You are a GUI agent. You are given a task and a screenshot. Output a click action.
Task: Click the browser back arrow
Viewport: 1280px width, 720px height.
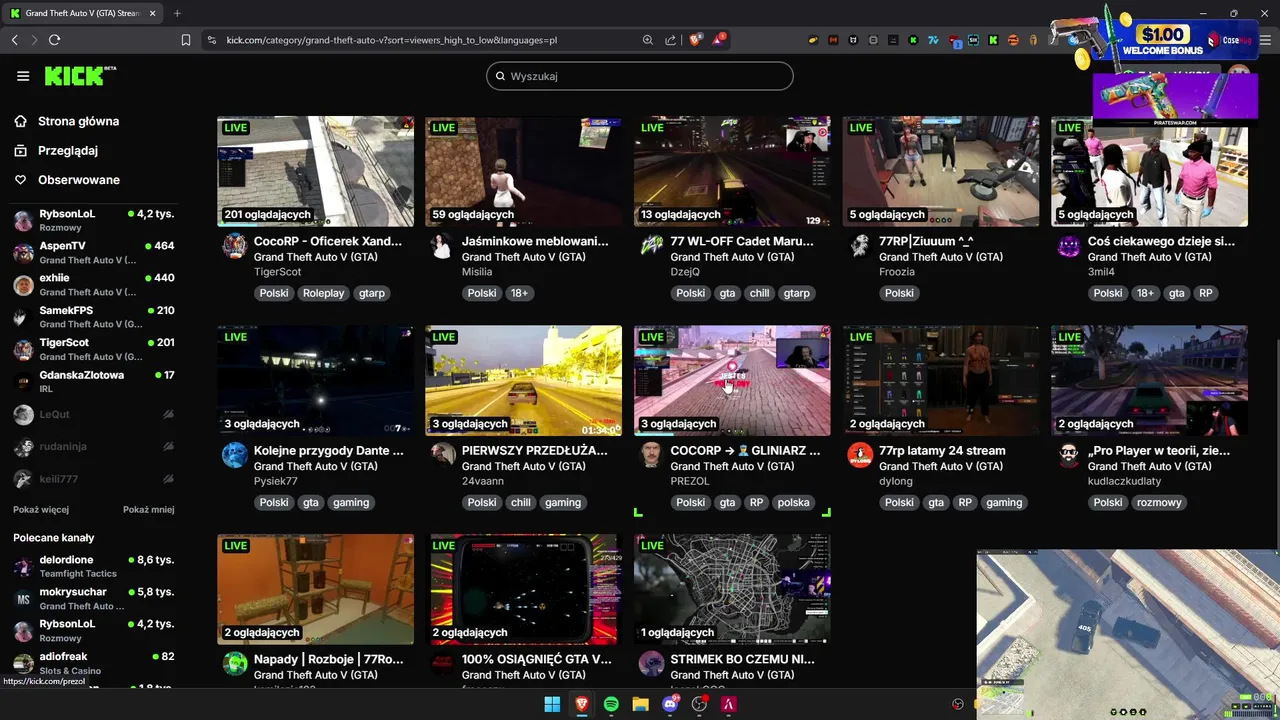pos(14,40)
